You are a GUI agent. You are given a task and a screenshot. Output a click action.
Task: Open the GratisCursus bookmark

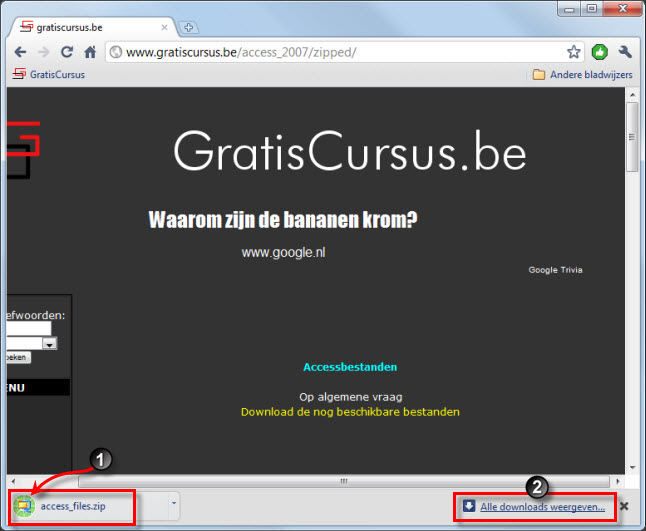click(x=49, y=75)
